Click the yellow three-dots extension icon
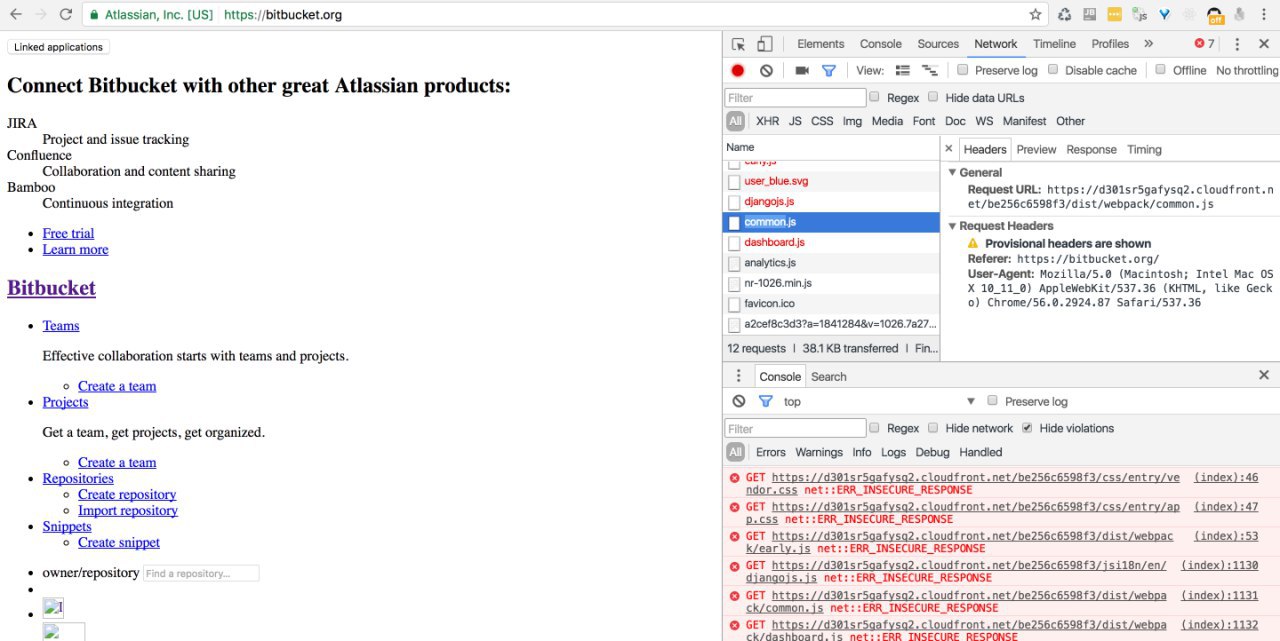The height and width of the screenshot is (641, 1280). [1114, 15]
